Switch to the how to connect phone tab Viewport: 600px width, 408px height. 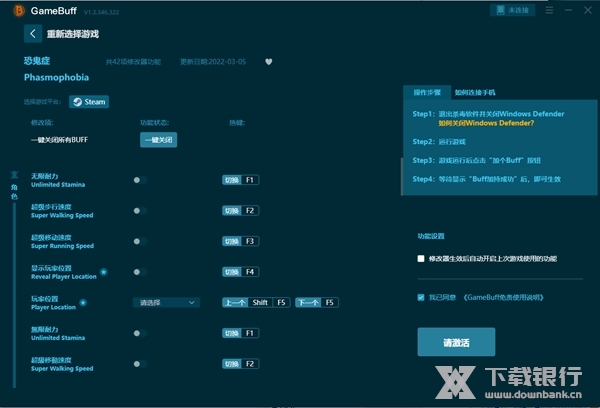coord(475,92)
